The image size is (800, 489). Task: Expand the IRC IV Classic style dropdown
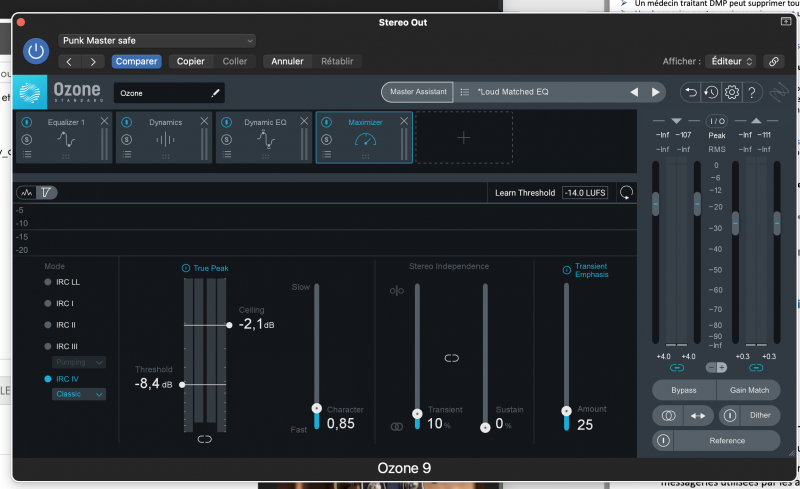point(79,395)
